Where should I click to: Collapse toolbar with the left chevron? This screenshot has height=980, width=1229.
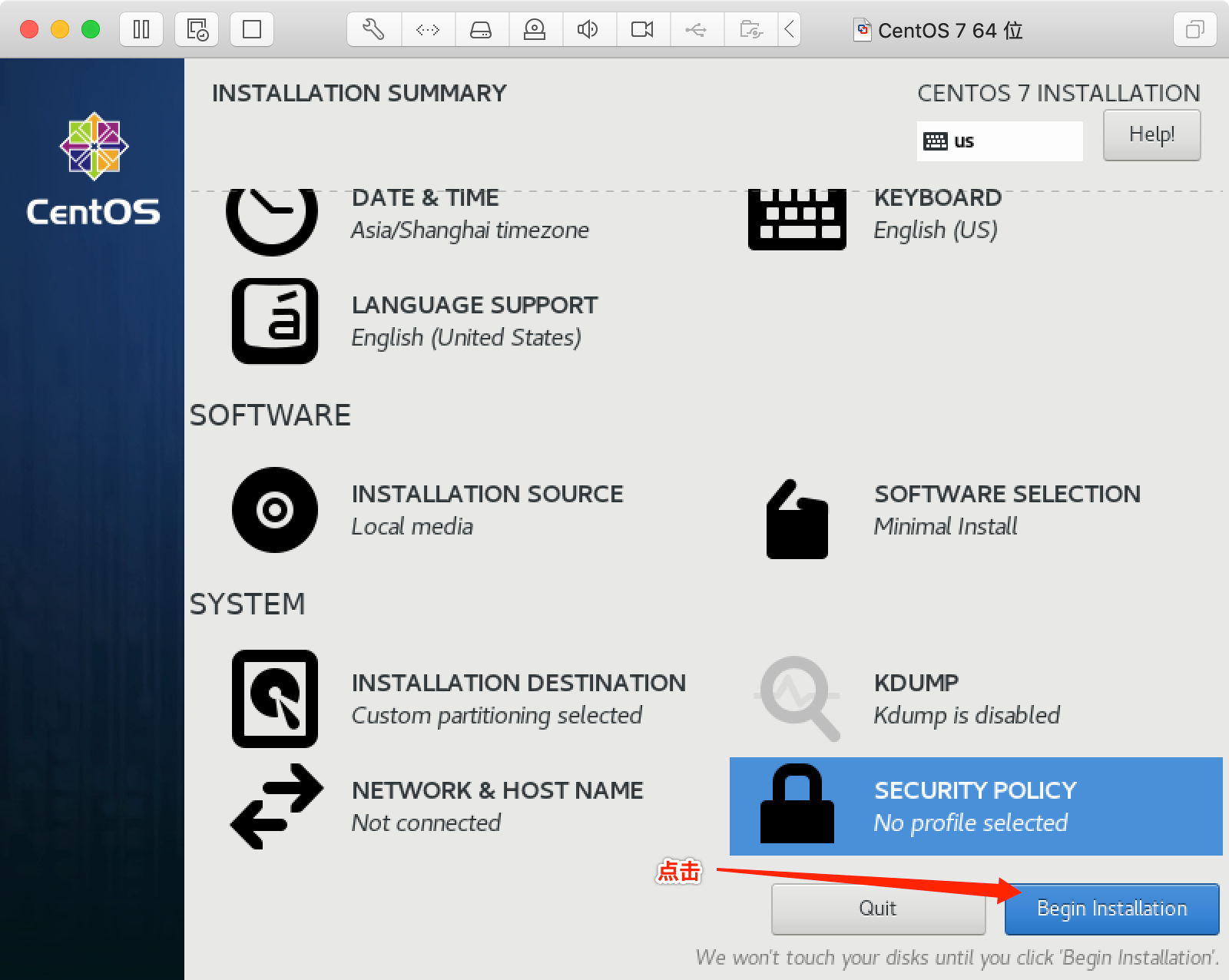pos(789,30)
